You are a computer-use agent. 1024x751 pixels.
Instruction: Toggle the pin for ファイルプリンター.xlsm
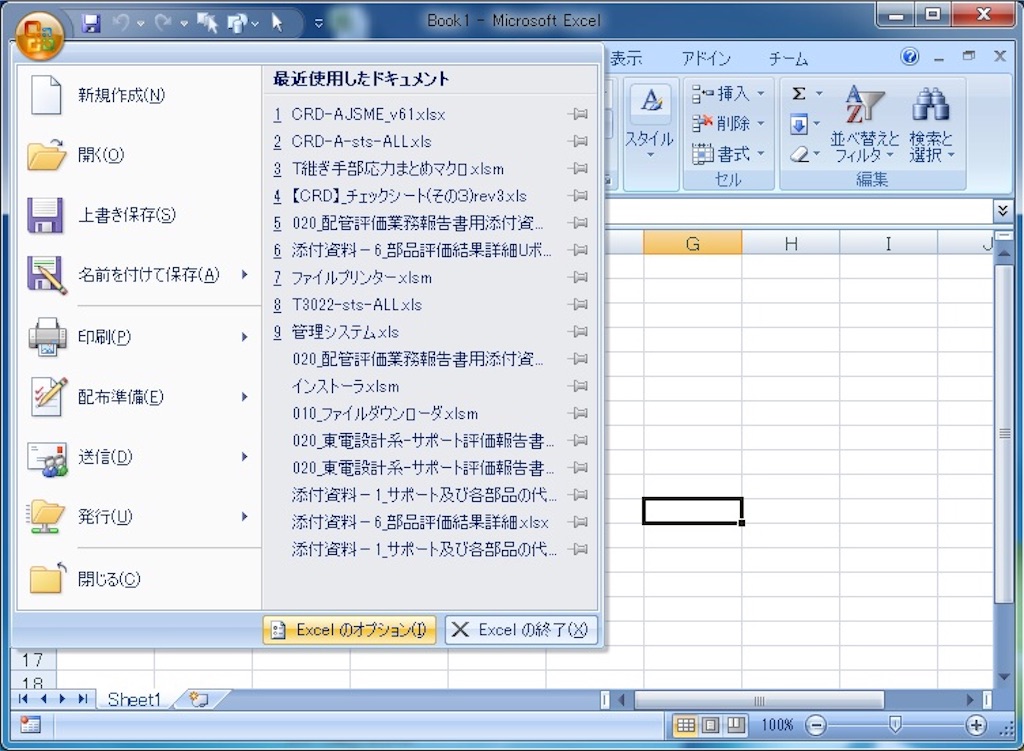578,278
